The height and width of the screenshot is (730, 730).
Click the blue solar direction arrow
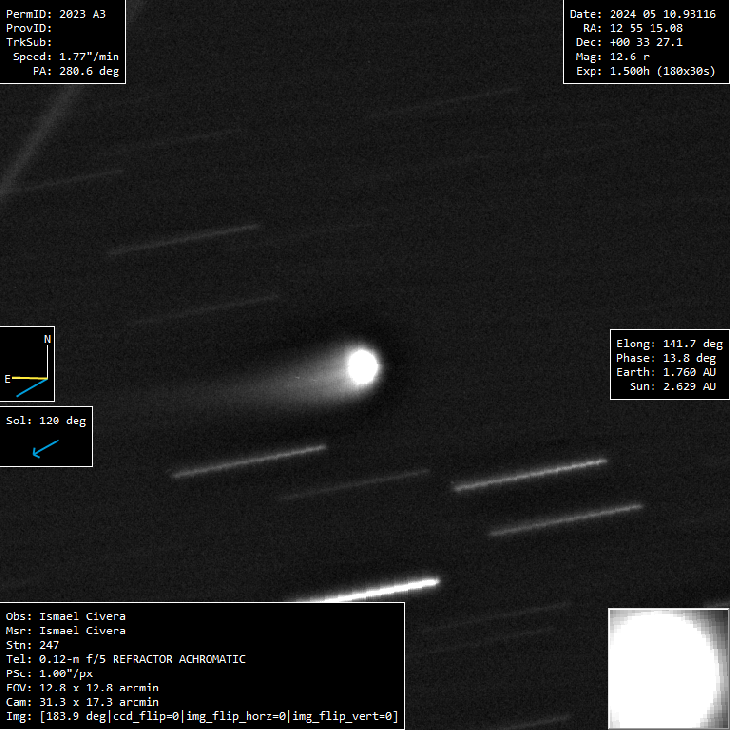[x=46, y=449]
